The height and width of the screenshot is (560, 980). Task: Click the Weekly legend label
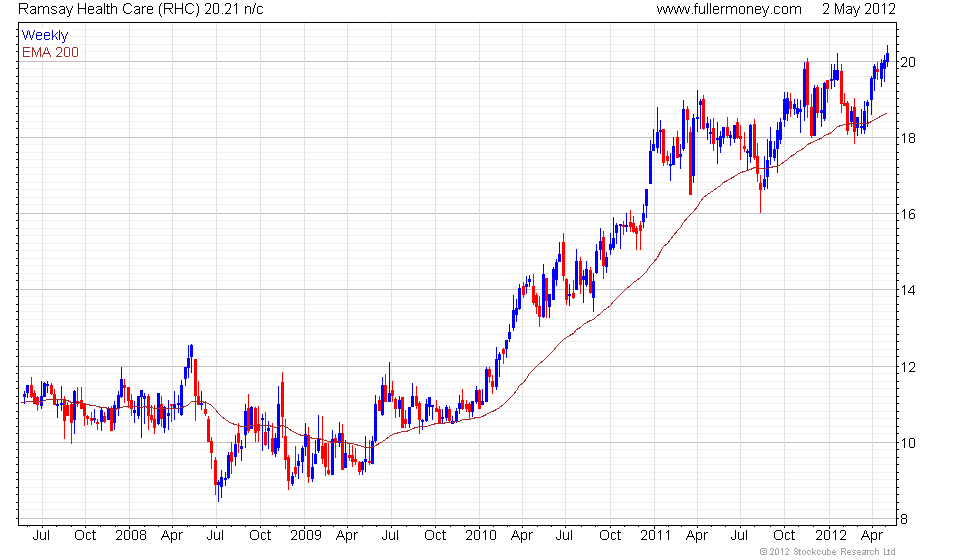tap(44, 36)
